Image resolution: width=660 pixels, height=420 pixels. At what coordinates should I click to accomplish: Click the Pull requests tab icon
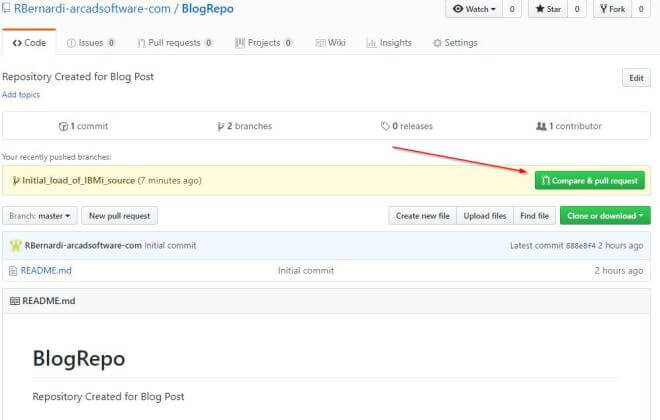[141, 43]
